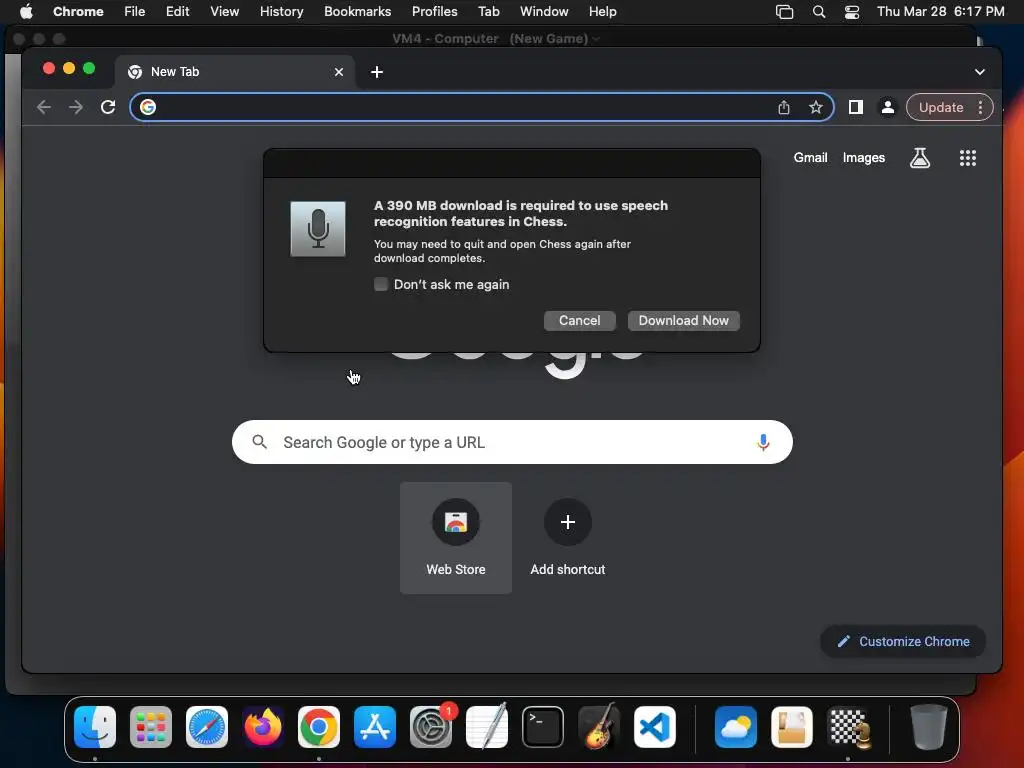
Task: Open the Gmail link
Action: 810,157
